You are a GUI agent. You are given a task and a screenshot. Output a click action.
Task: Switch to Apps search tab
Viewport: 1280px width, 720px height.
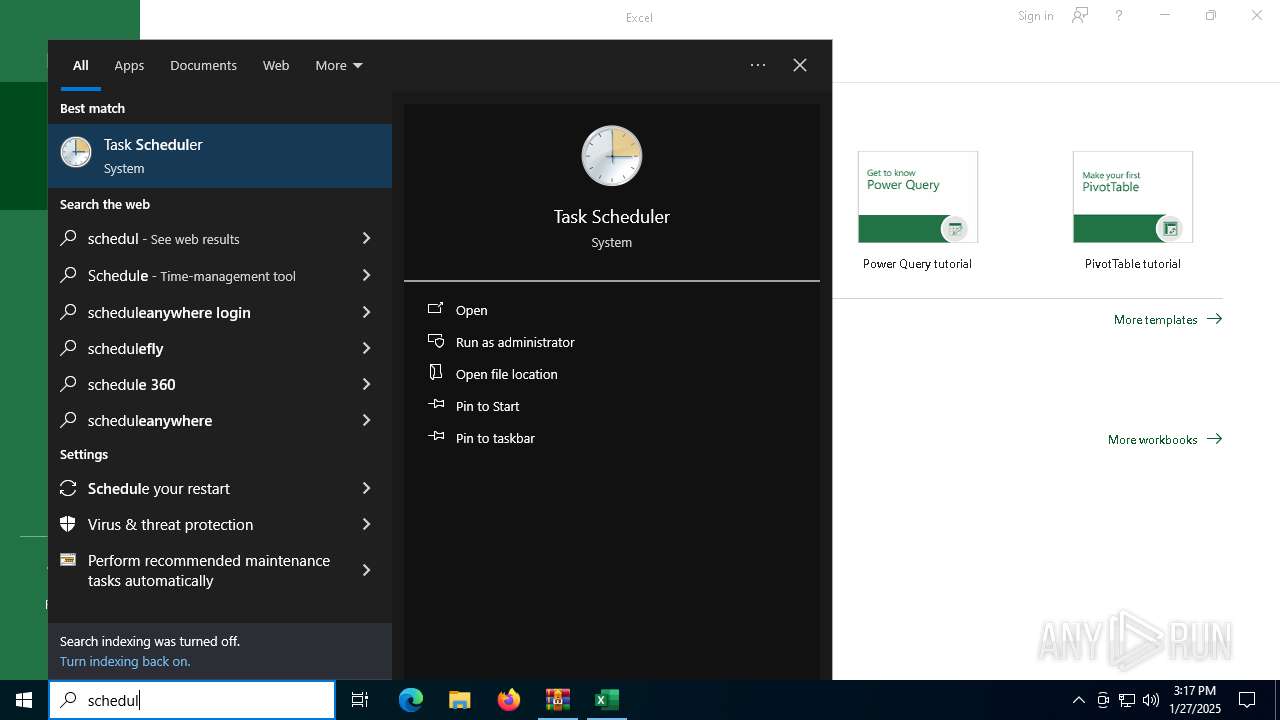coord(129,65)
